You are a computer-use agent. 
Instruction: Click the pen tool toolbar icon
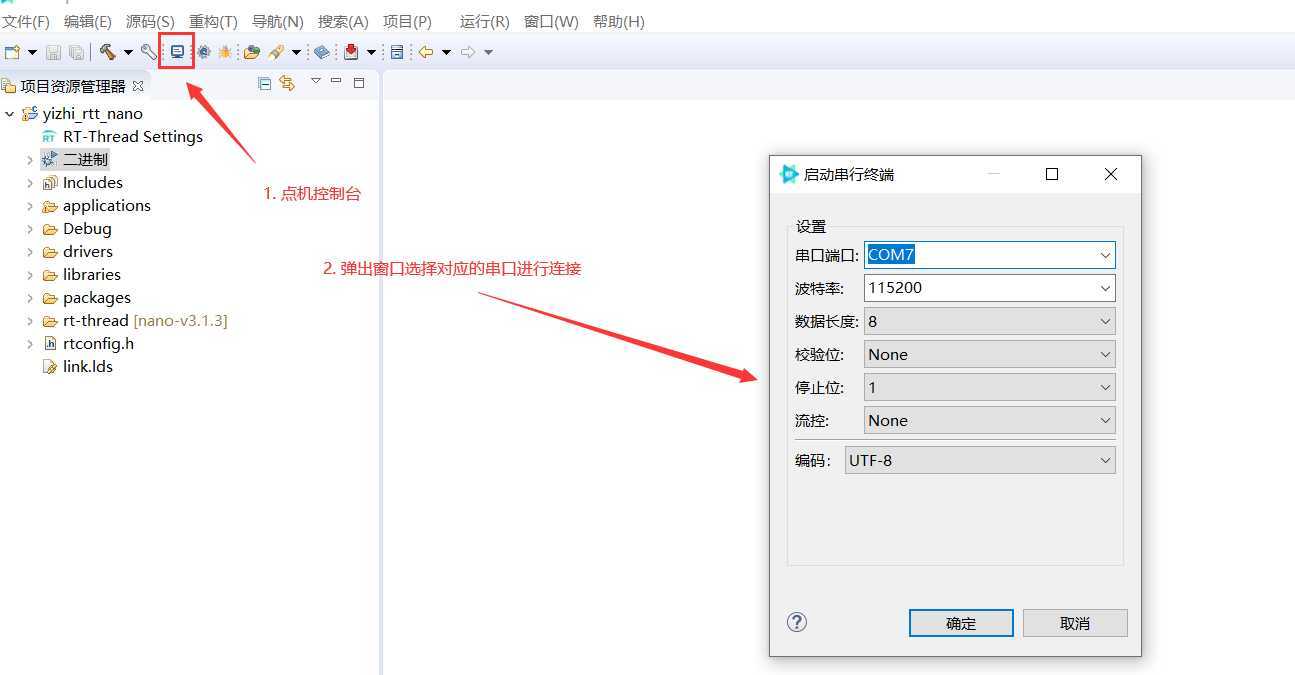click(x=276, y=52)
